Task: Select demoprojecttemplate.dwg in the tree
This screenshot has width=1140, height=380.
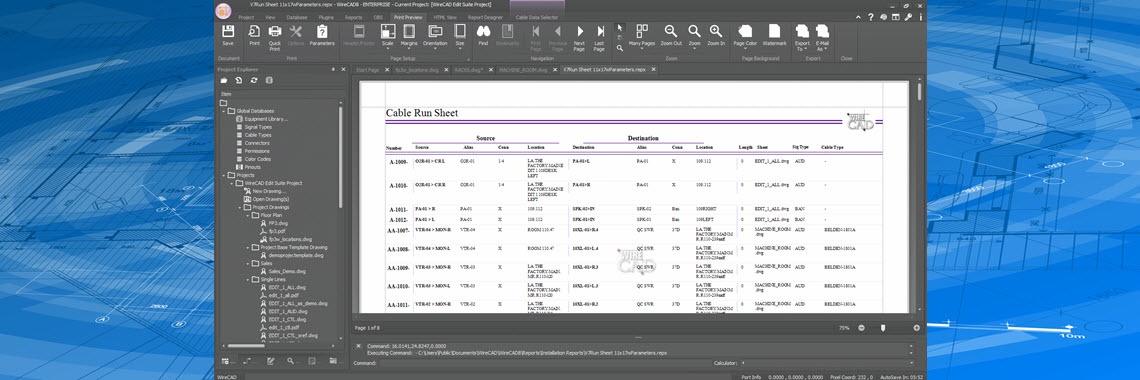Action: tap(296, 256)
